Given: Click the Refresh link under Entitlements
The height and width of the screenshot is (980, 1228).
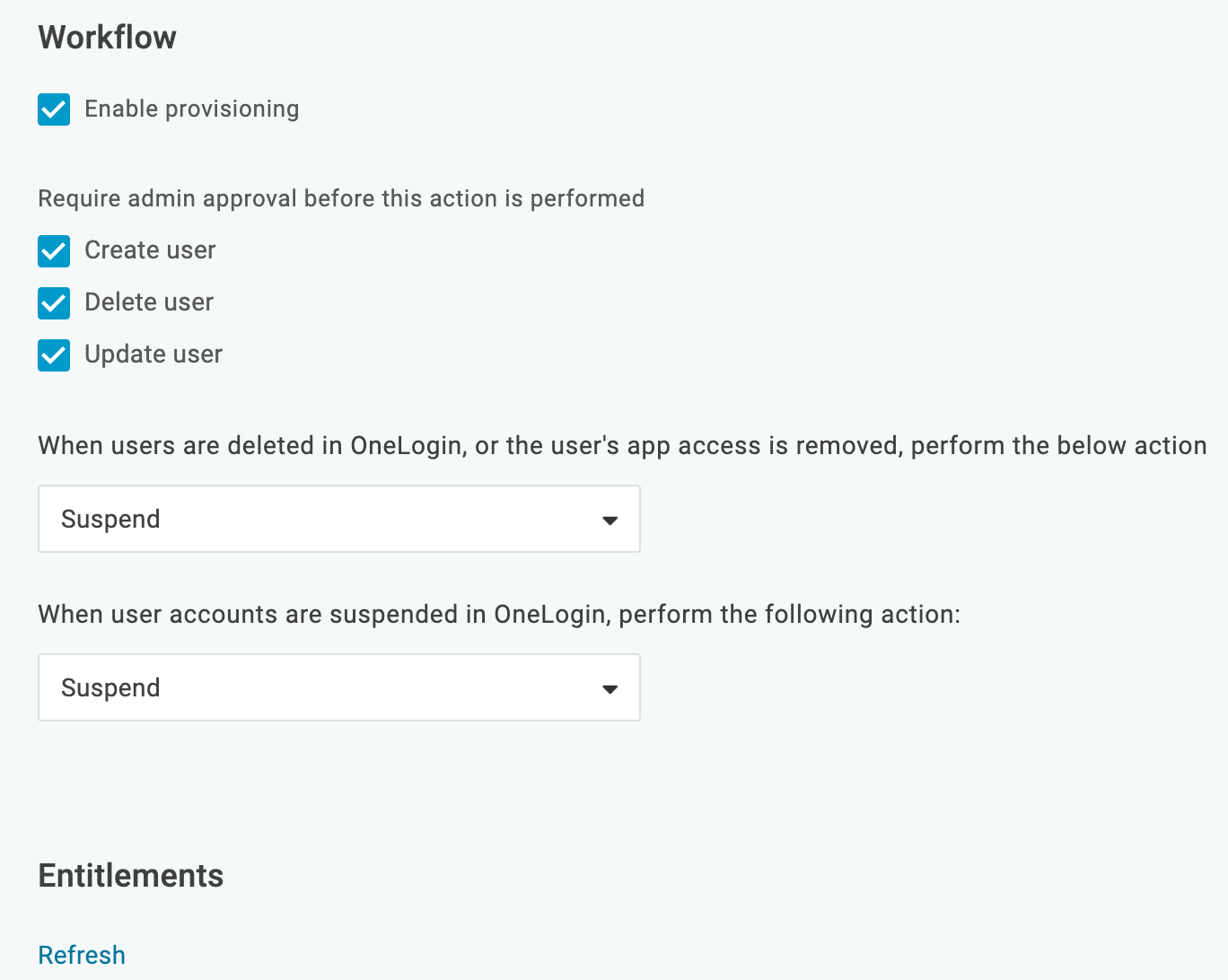Looking at the screenshot, I should click(82, 955).
